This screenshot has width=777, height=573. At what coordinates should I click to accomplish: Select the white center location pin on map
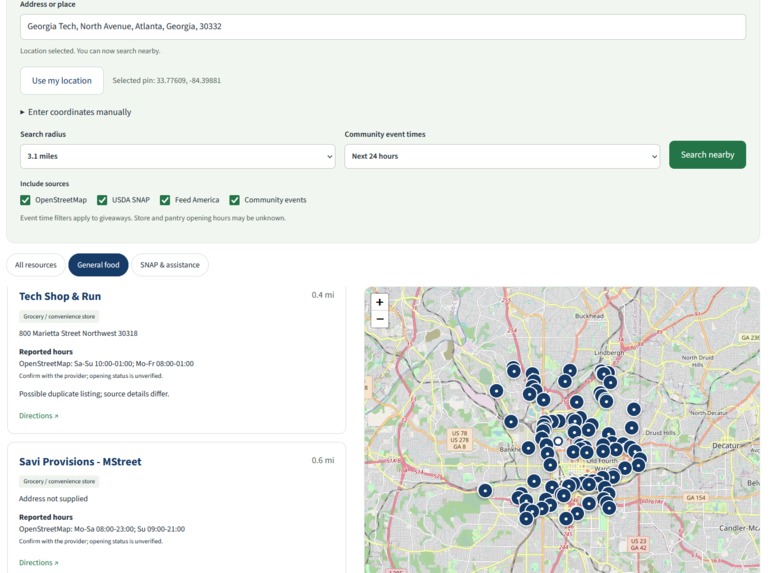coord(558,441)
